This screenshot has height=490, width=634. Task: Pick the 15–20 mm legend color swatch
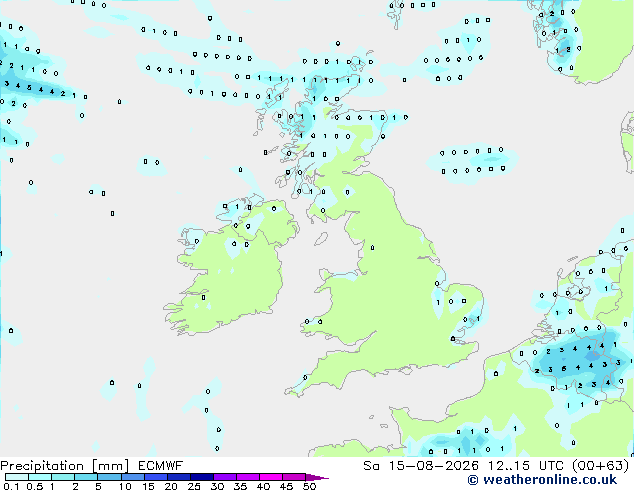(156, 477)
